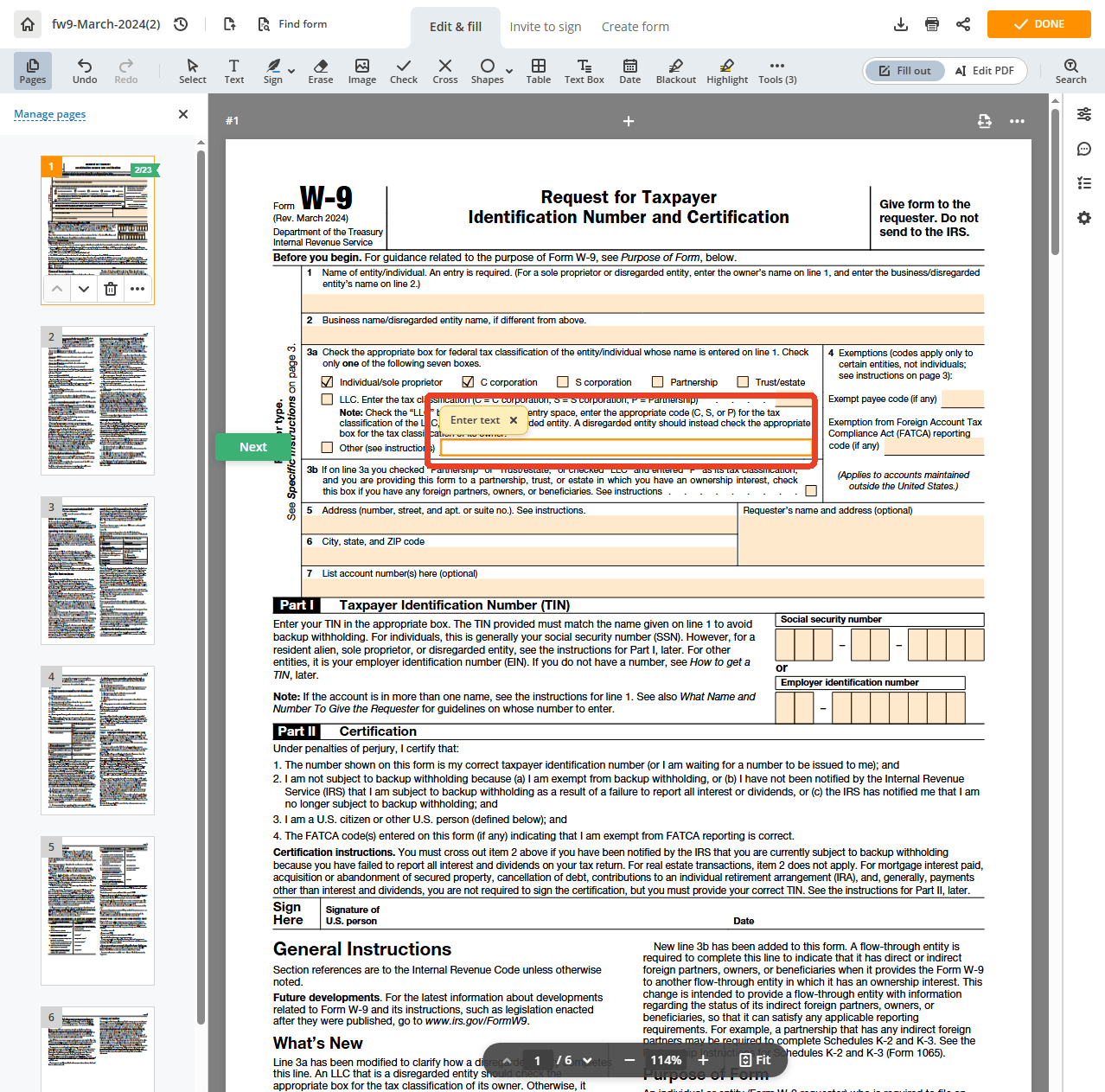Undo the last action
This screenshot has height=1092, width=1105.
(85, 70)
